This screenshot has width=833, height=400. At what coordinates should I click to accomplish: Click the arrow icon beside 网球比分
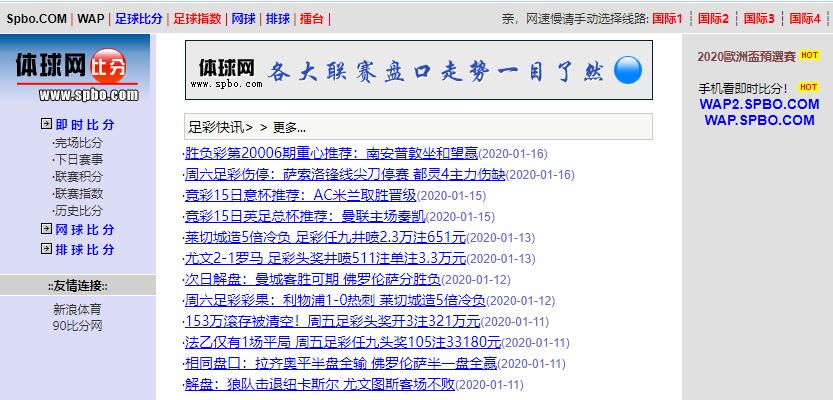coord(46,229)
